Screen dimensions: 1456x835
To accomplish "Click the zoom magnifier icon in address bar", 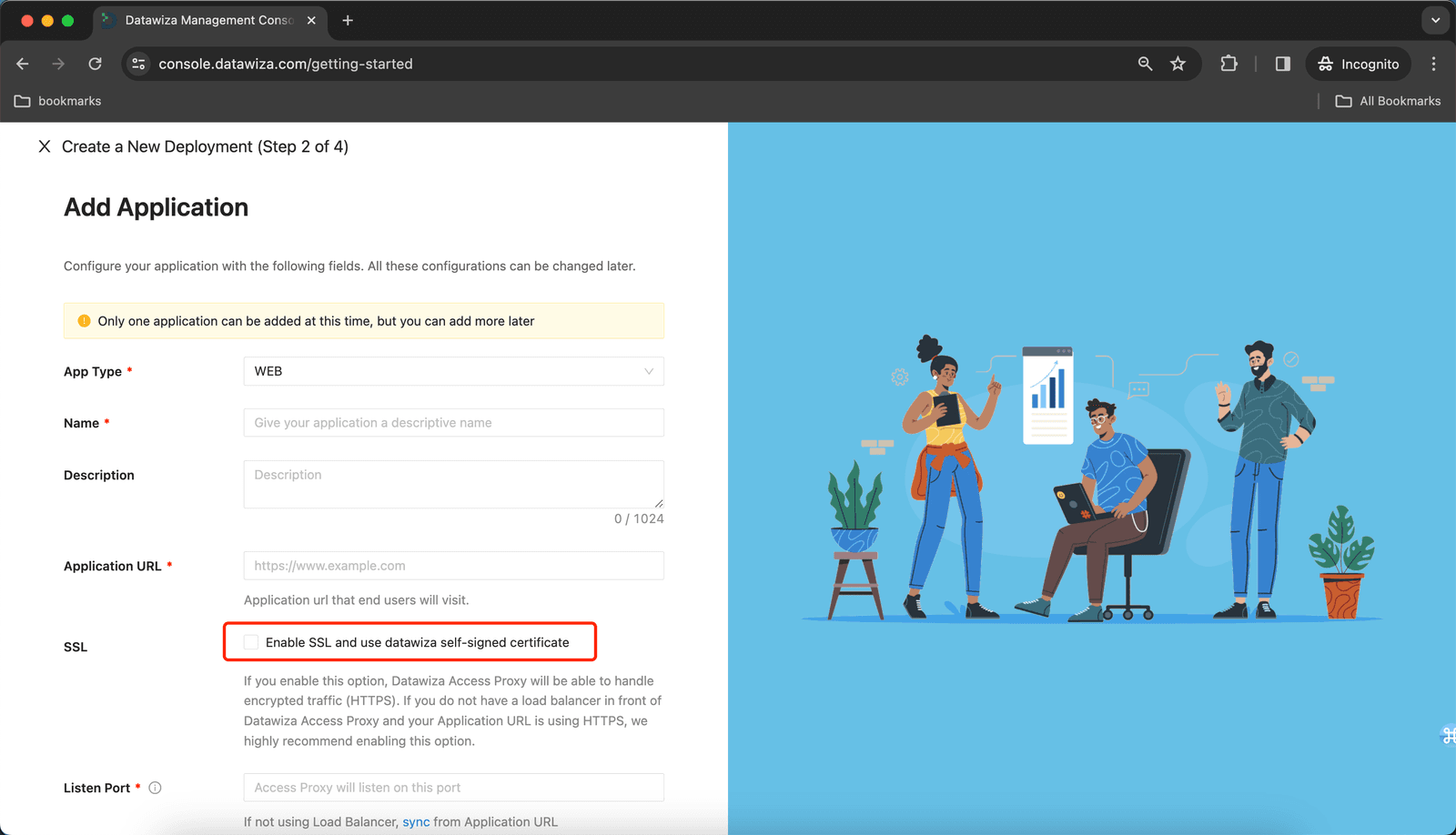I will point(1145,64).
